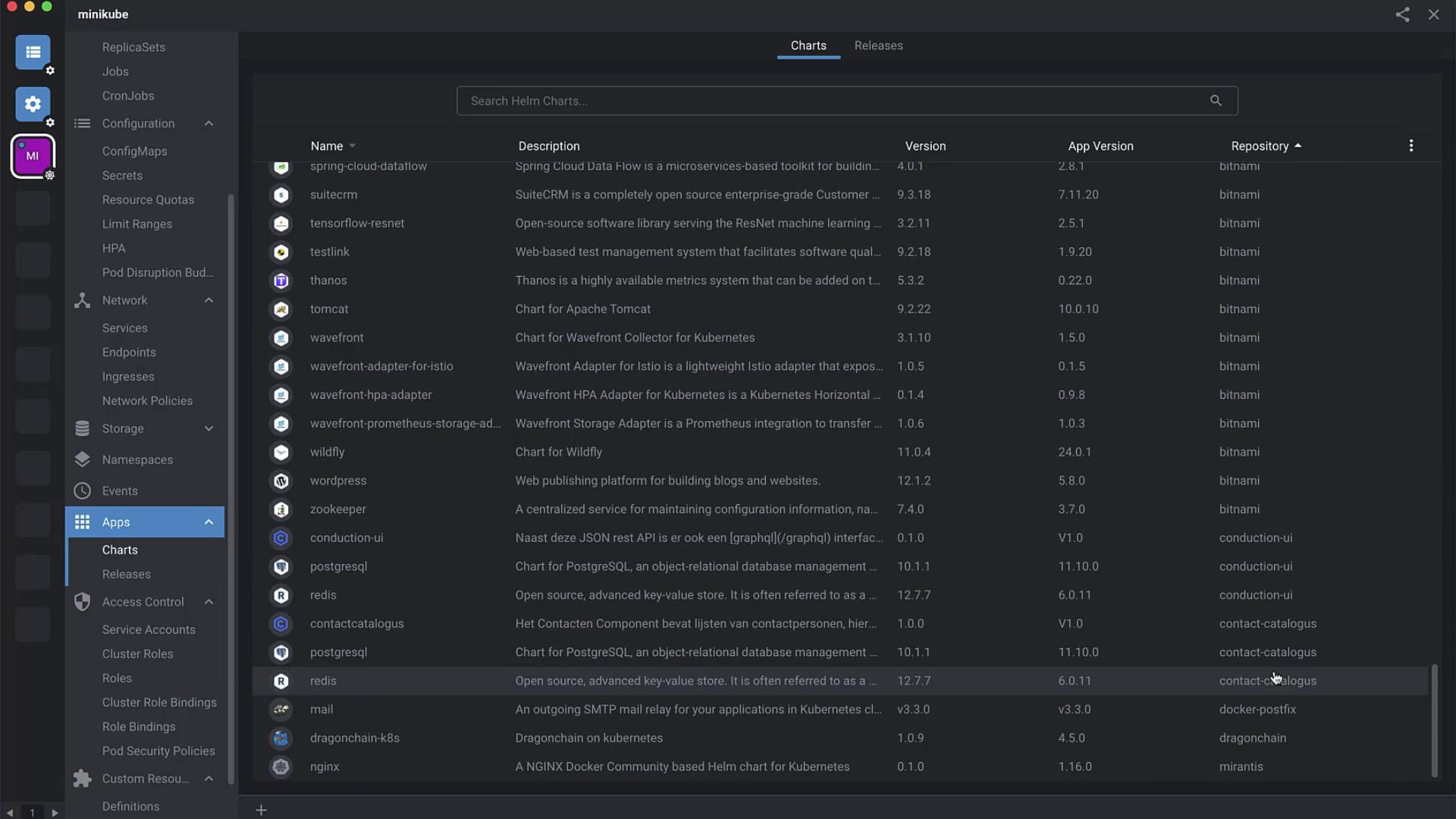Collapse the Network section chevron
This screenshot has height=819, width=1456.
click(209, 300)
